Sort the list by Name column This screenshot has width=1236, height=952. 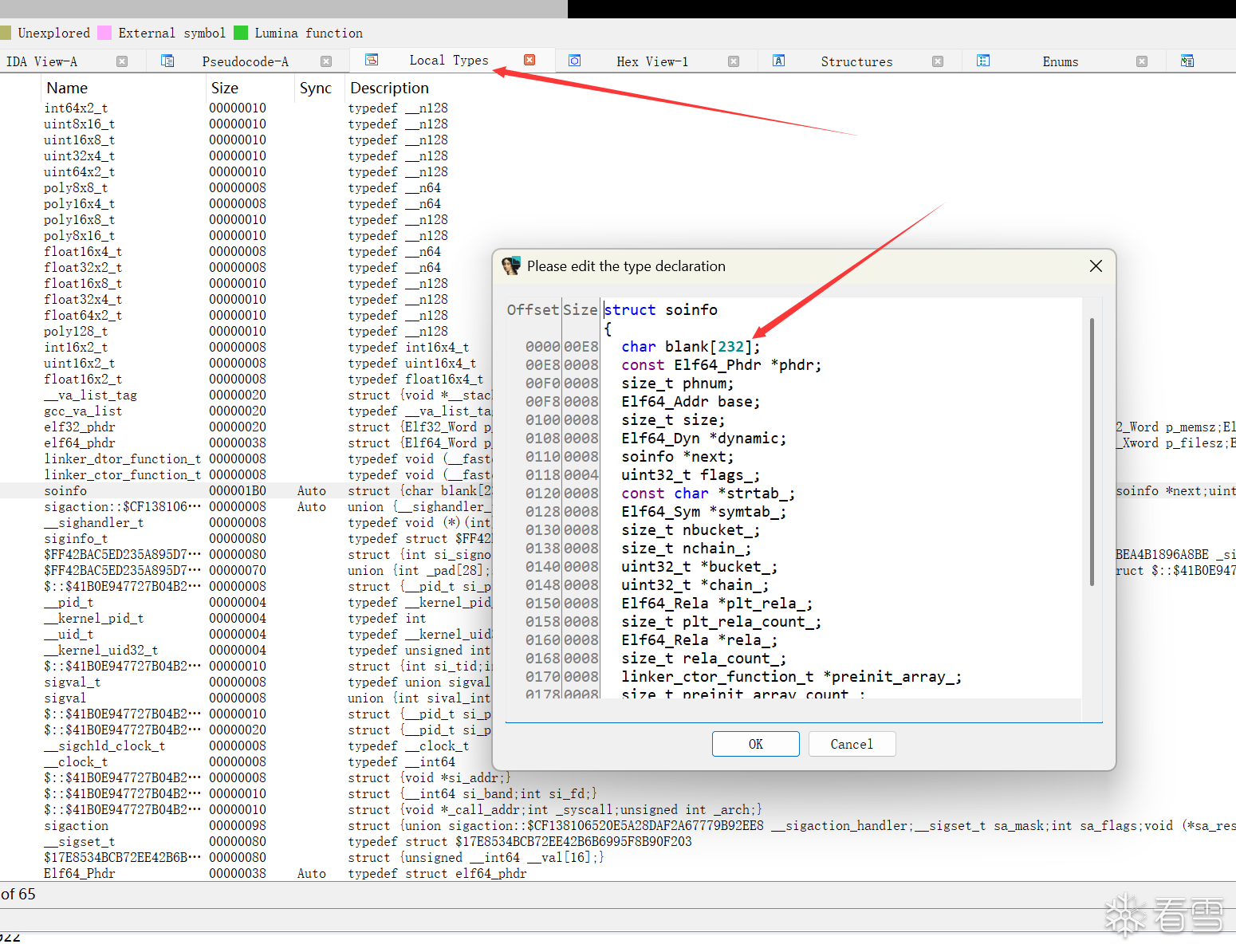click(67, 88)
